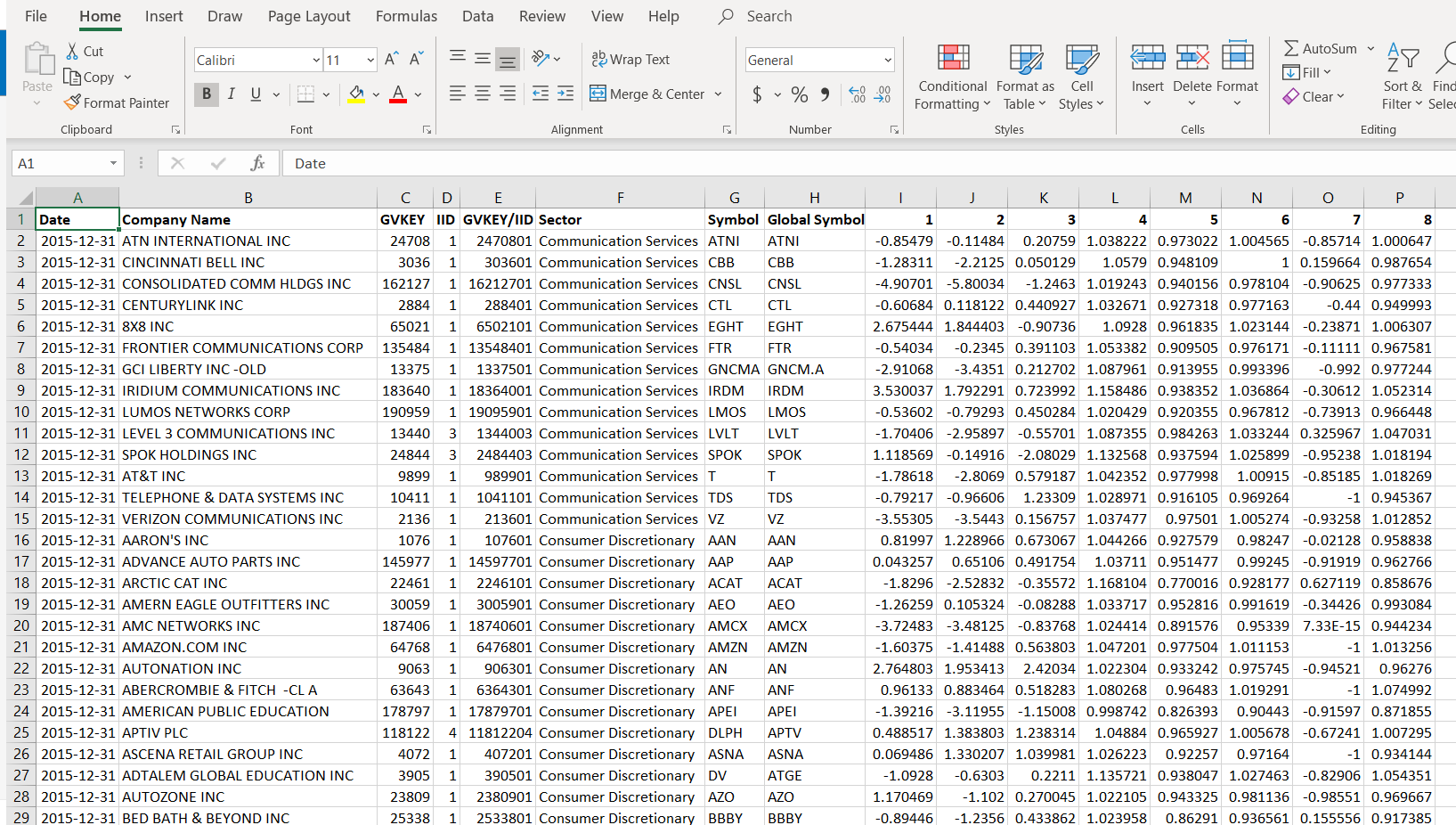Activate the Format Painter brush
The image size is (1456, 825).
pyautogui.click(x=72, y=102)
